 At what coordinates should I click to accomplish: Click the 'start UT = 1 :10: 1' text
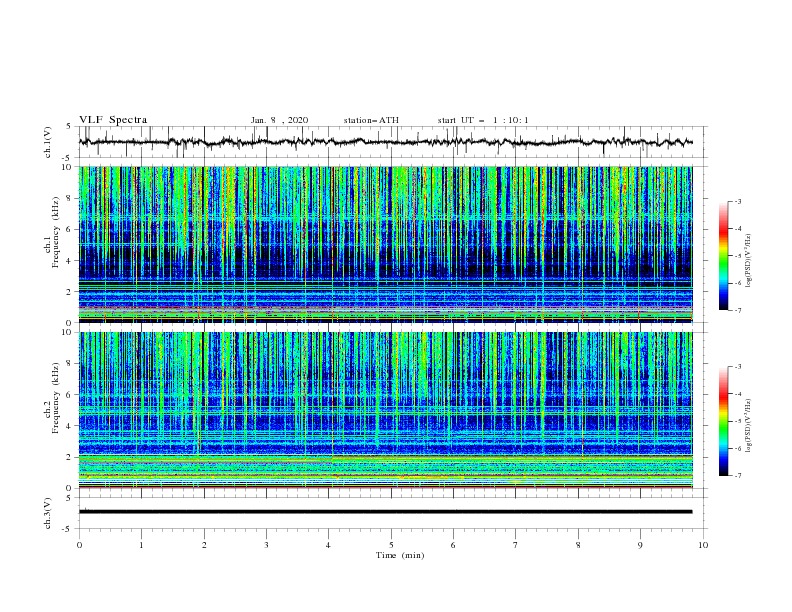pyautogui.click(x=483, y=120)
